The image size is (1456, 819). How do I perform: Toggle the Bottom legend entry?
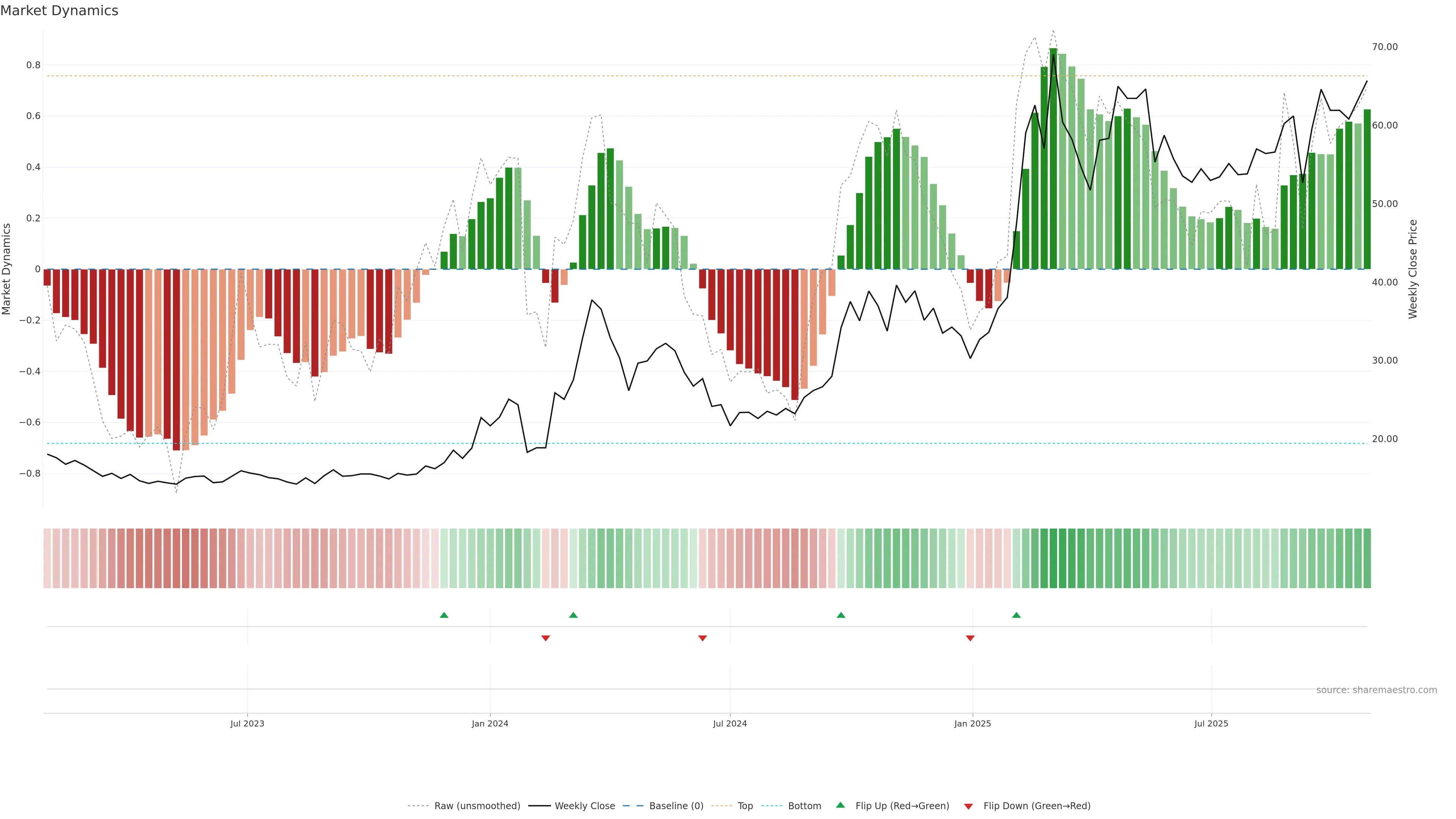pos(804,806)
